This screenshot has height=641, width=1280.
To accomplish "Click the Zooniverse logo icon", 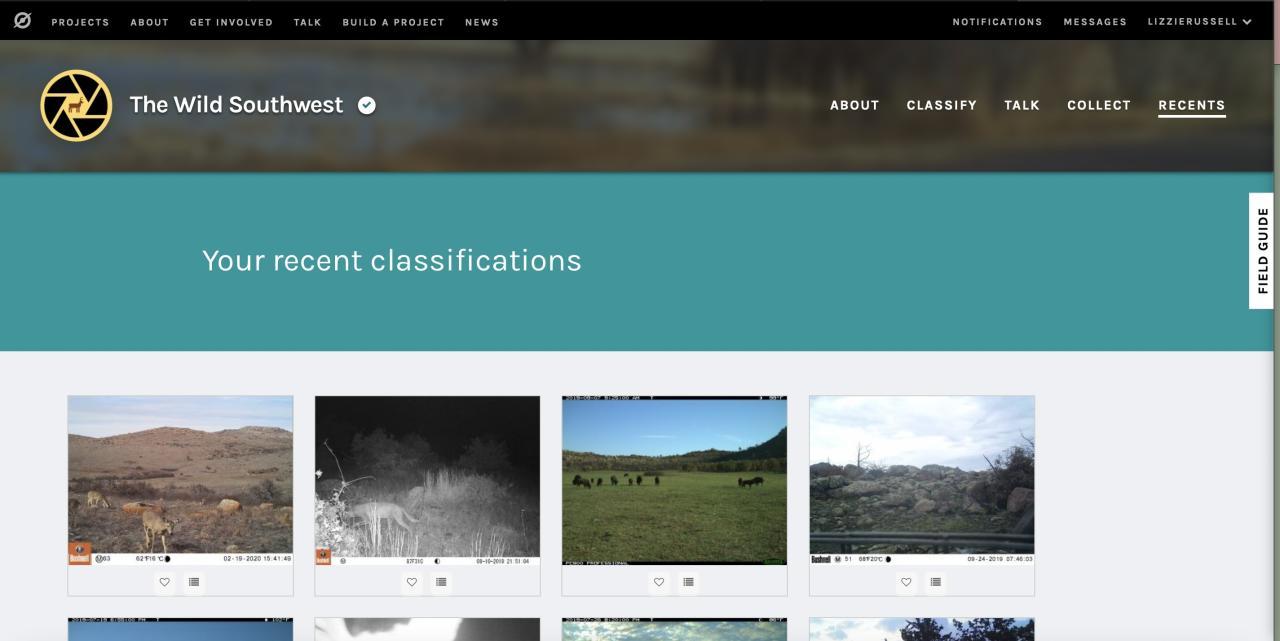I will pos(23,21).
